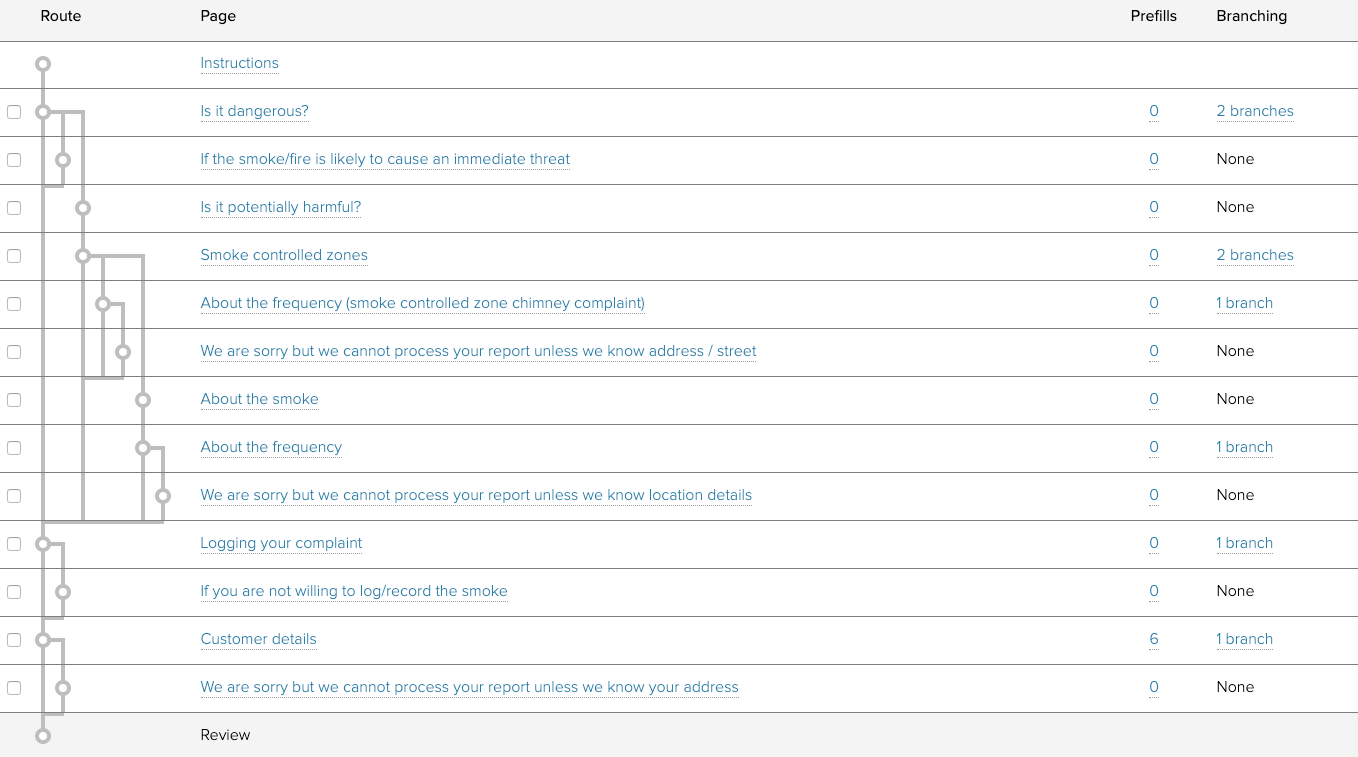The height and width of the screenshot is (757, 1358).
Task: Click route node for Customer details row
Action: click(42, 640)
